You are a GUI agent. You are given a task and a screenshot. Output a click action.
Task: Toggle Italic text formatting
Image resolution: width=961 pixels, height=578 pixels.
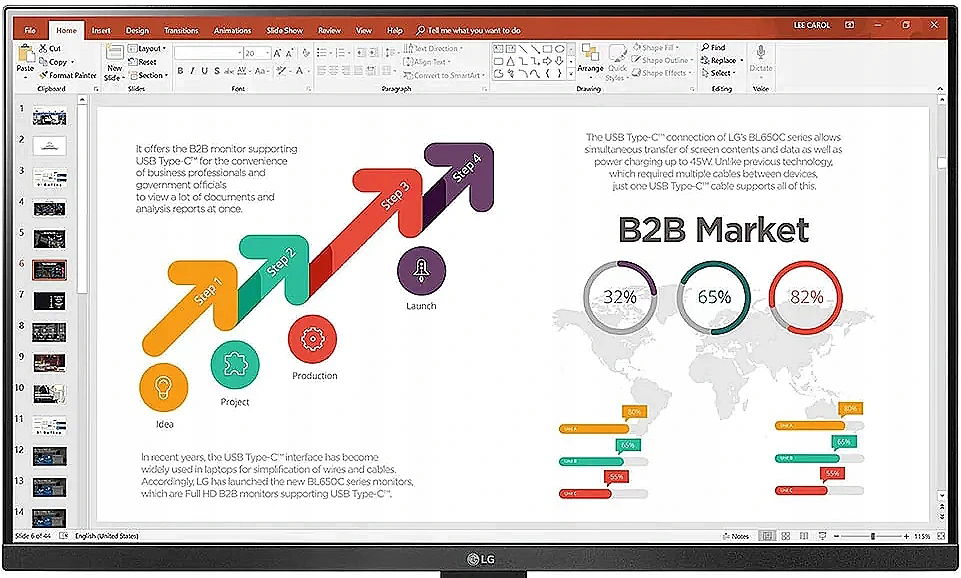pyautogui.click(x=192, y=71)
